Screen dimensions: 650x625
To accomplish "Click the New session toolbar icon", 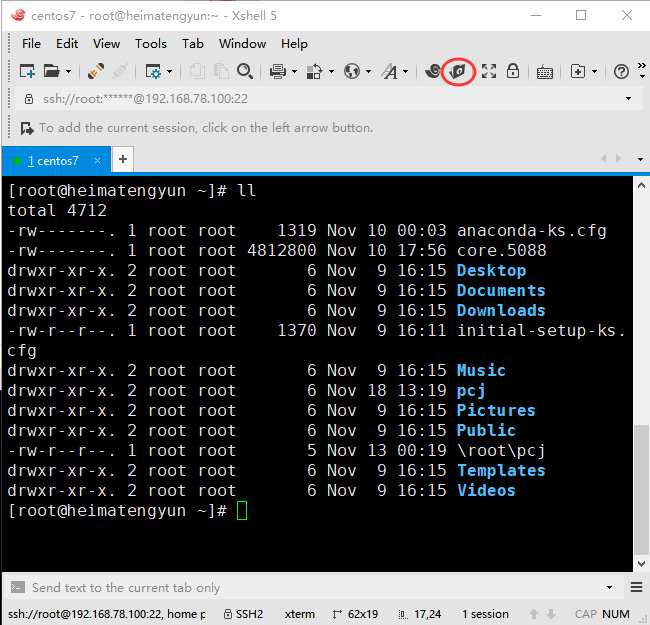I will click(x=27, y=71).
